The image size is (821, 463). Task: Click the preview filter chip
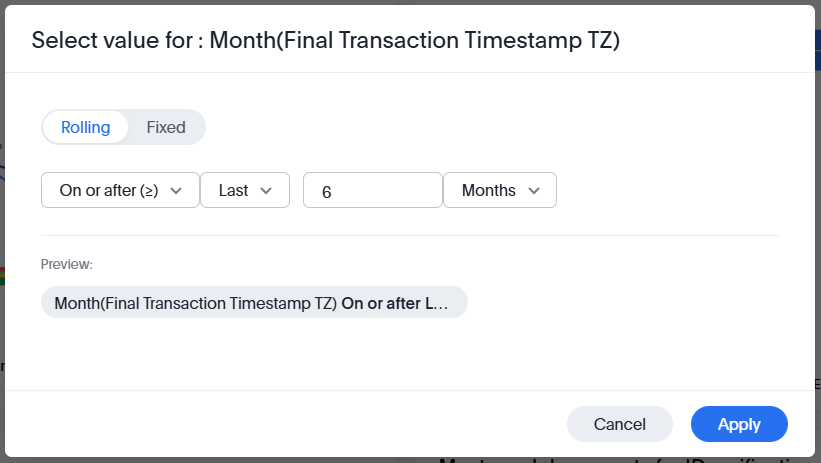click(x=254, y=302)
